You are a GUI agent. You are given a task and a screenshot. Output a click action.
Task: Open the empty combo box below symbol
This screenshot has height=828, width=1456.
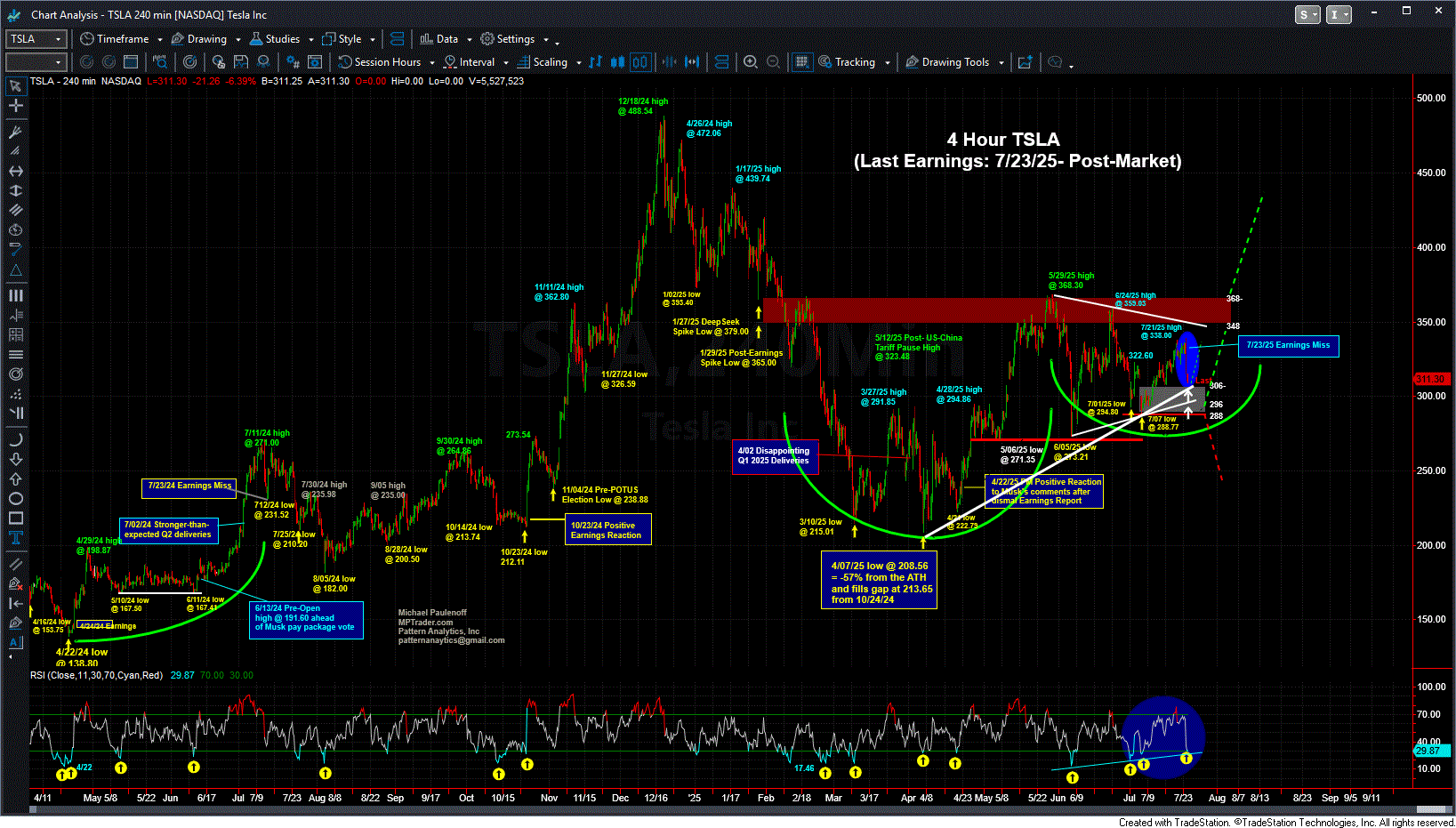point(36,62)
